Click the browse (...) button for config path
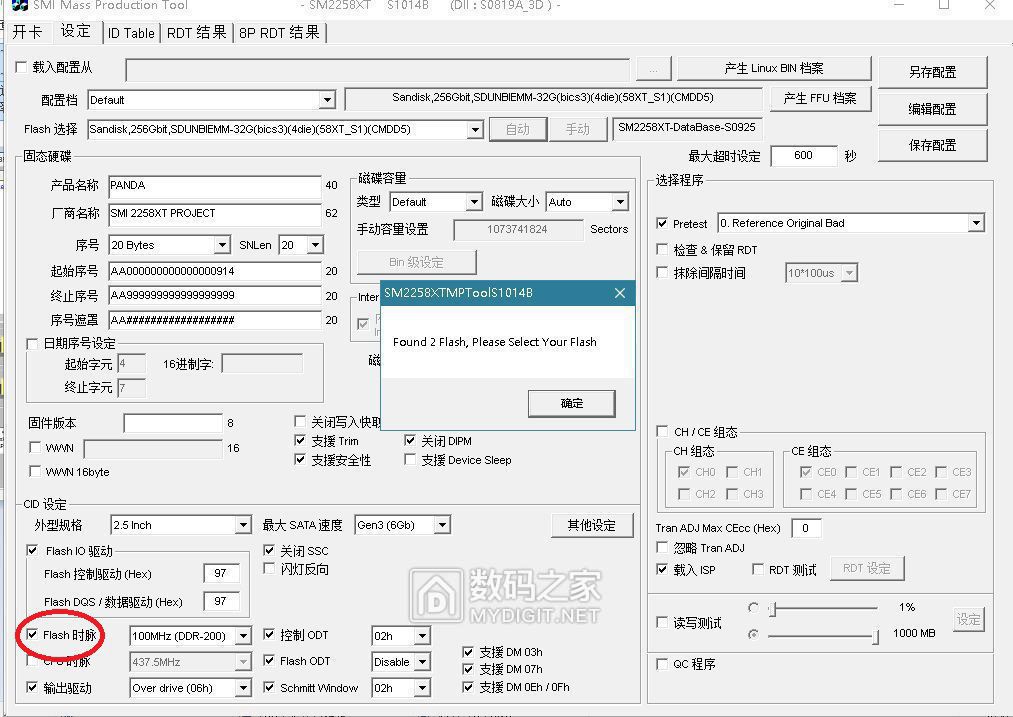 tap(654, 69)
